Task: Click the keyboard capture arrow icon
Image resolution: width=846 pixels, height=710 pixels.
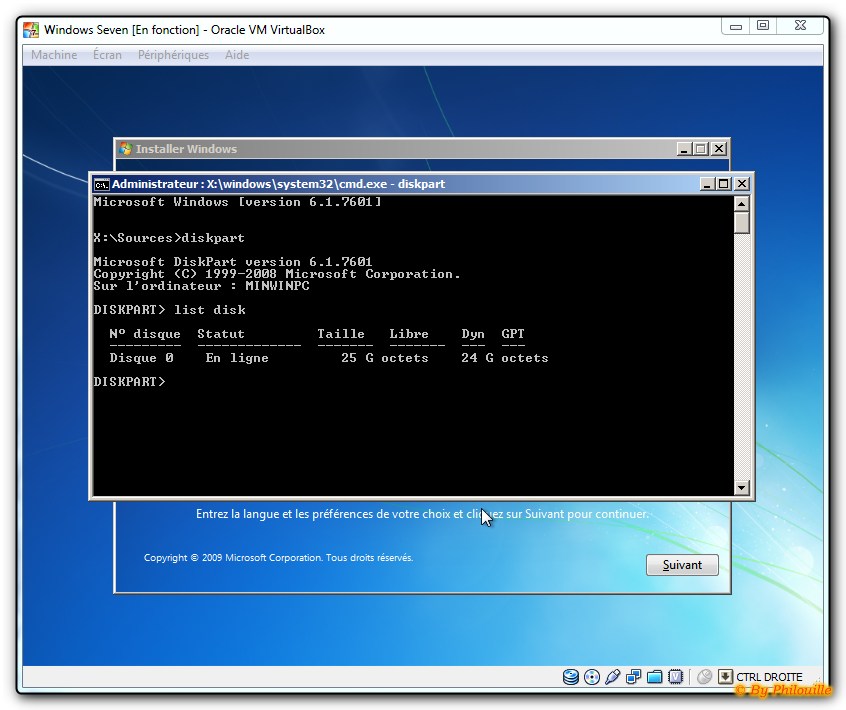Action: (x=725, y=677)
